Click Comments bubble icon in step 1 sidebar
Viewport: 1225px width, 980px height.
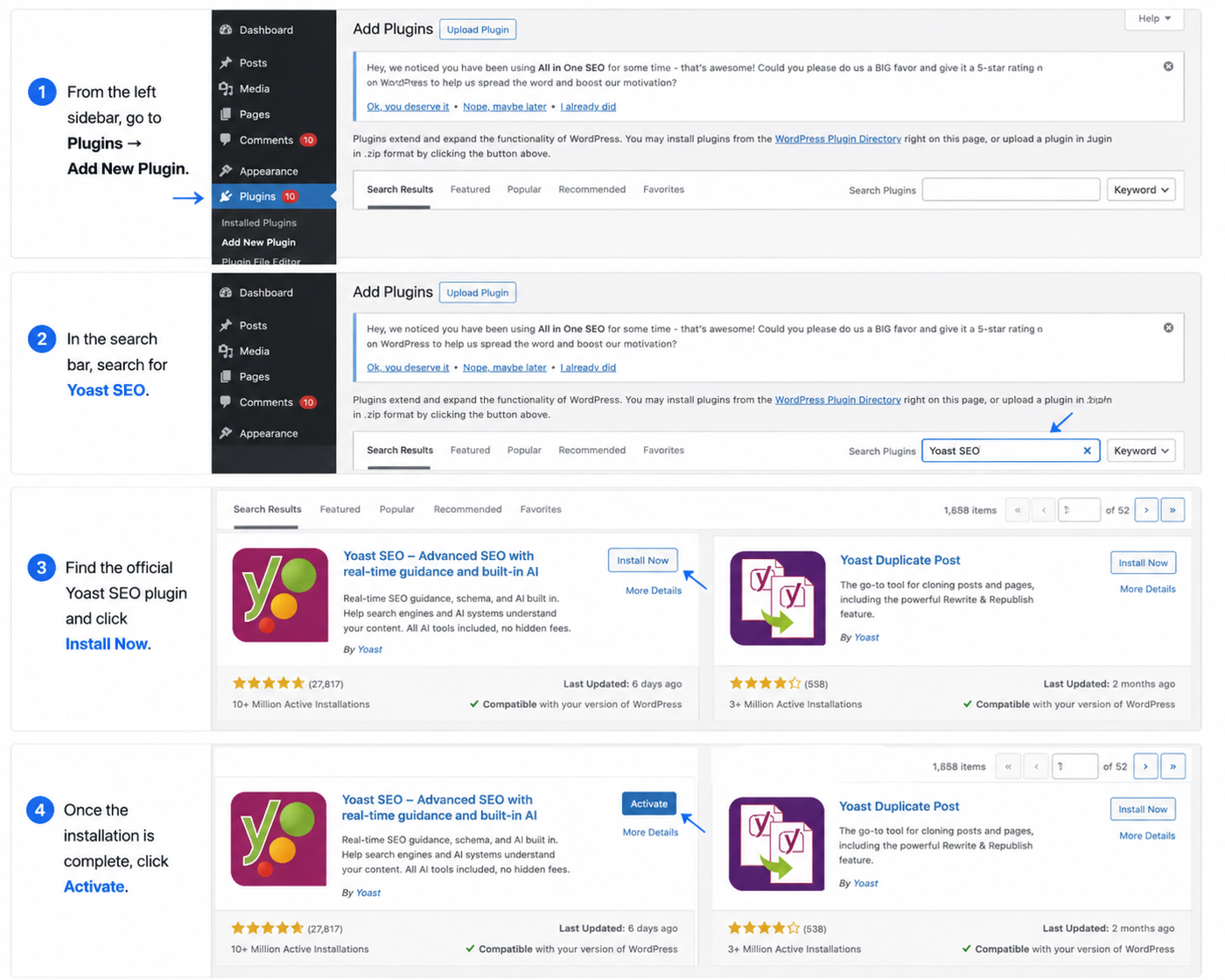[226, 140]
